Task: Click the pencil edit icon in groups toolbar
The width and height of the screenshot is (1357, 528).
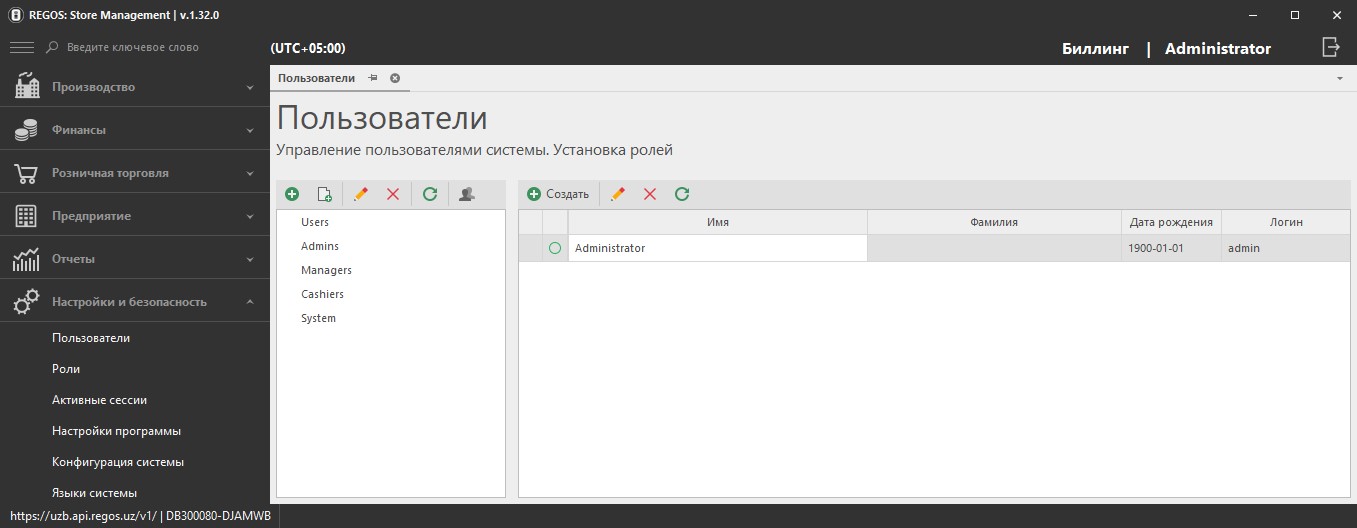Action: (361, 194)
